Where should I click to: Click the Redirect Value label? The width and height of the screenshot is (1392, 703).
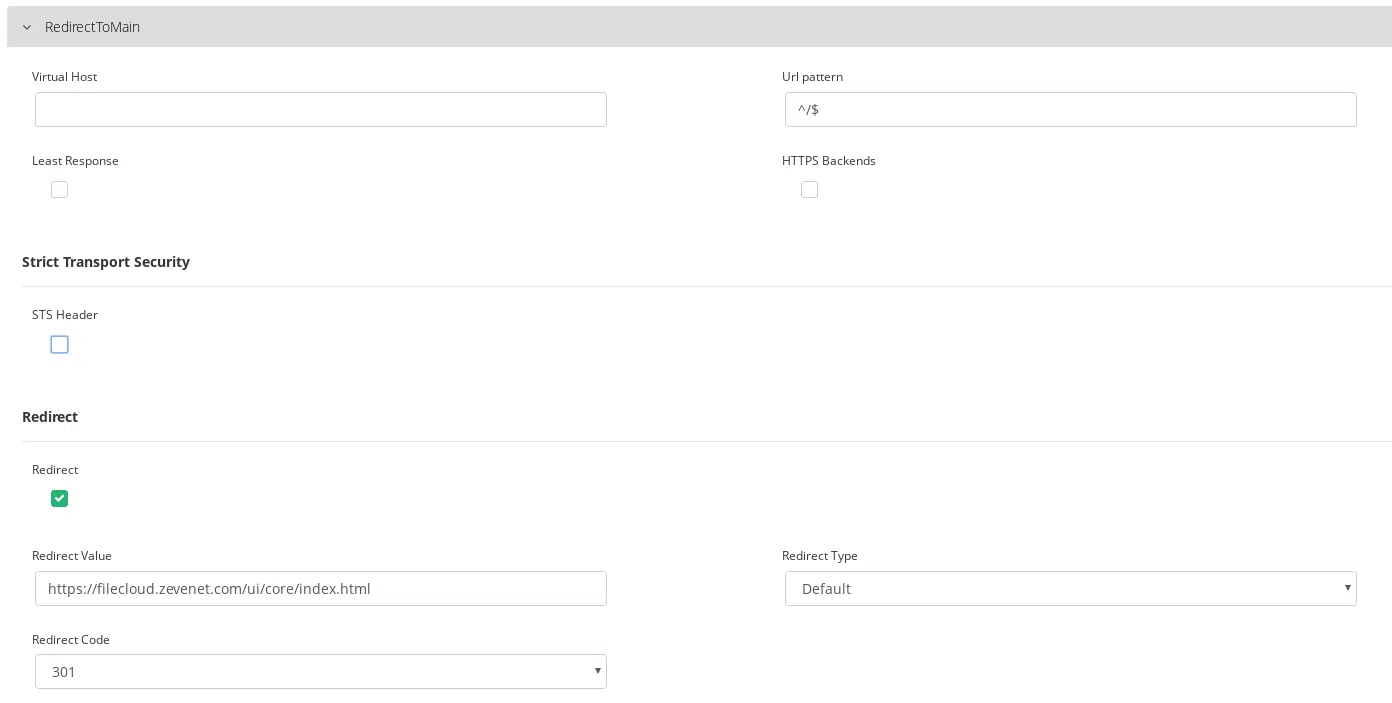coord(72,556)
